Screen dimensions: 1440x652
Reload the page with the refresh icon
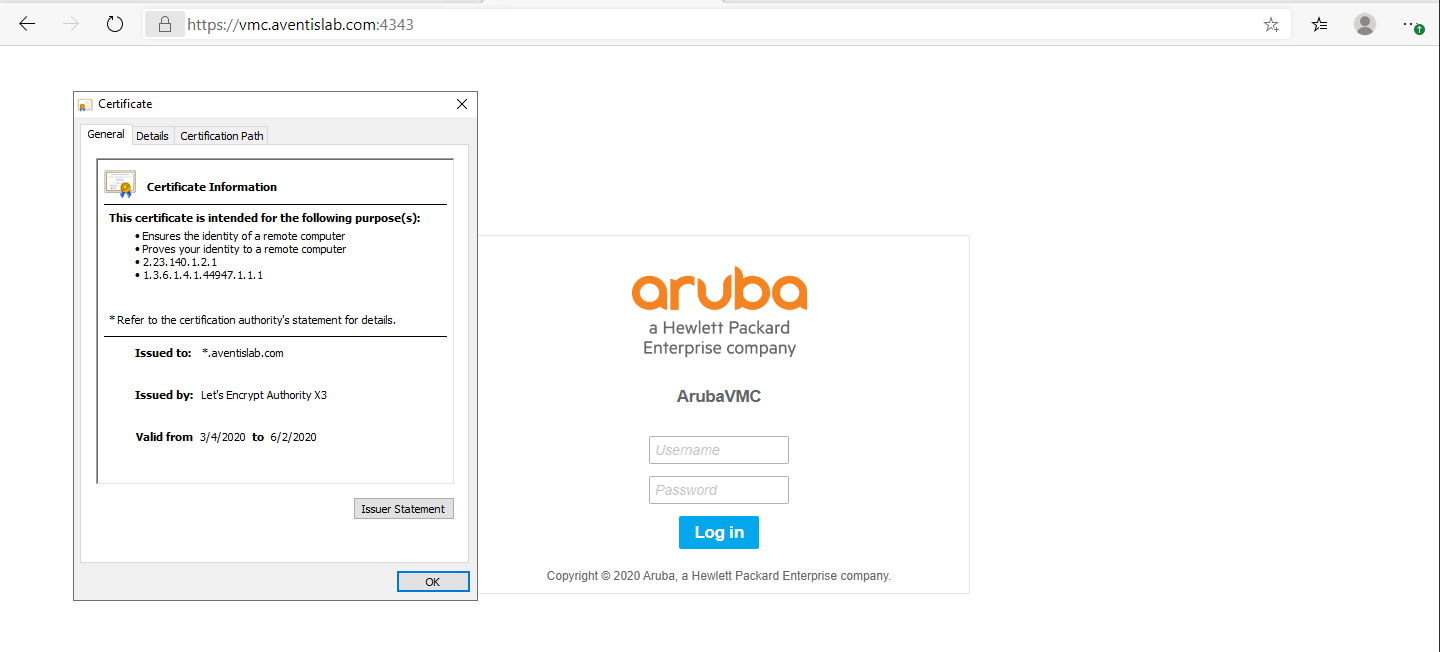click(x=113, y=23)
